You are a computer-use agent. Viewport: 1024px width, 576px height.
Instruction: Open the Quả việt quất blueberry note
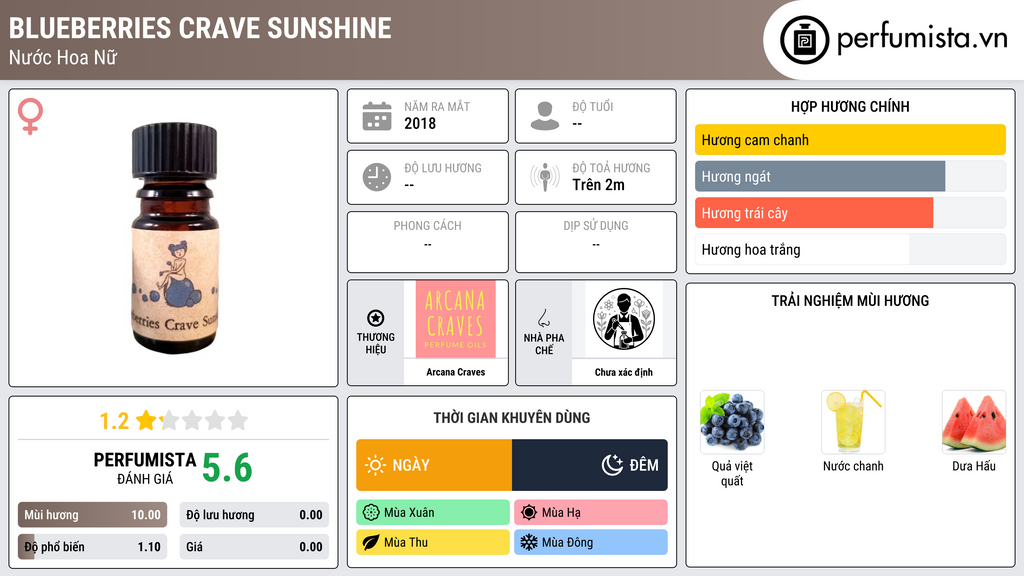(x=732, y=422)
